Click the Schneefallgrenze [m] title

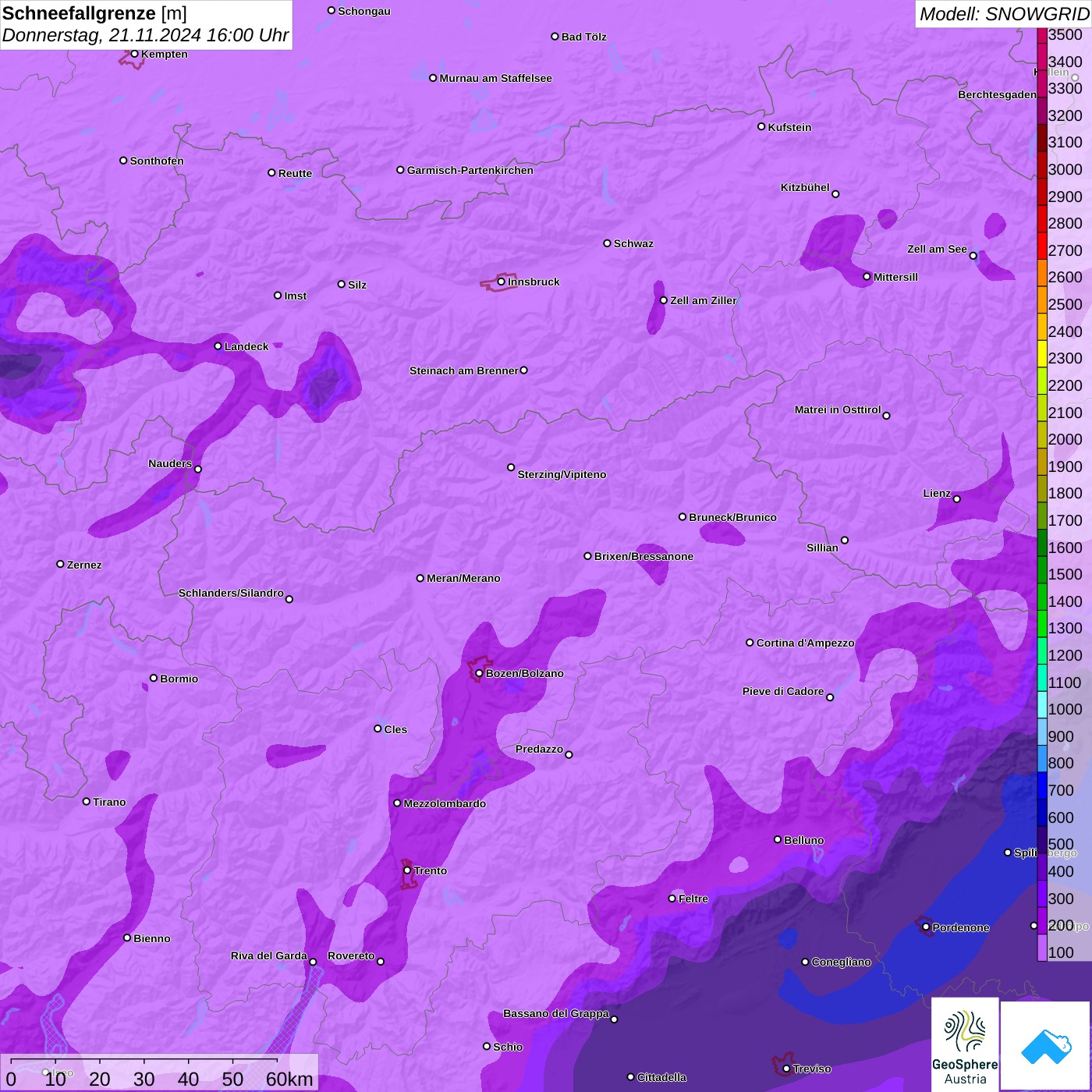tap(95, 13)
